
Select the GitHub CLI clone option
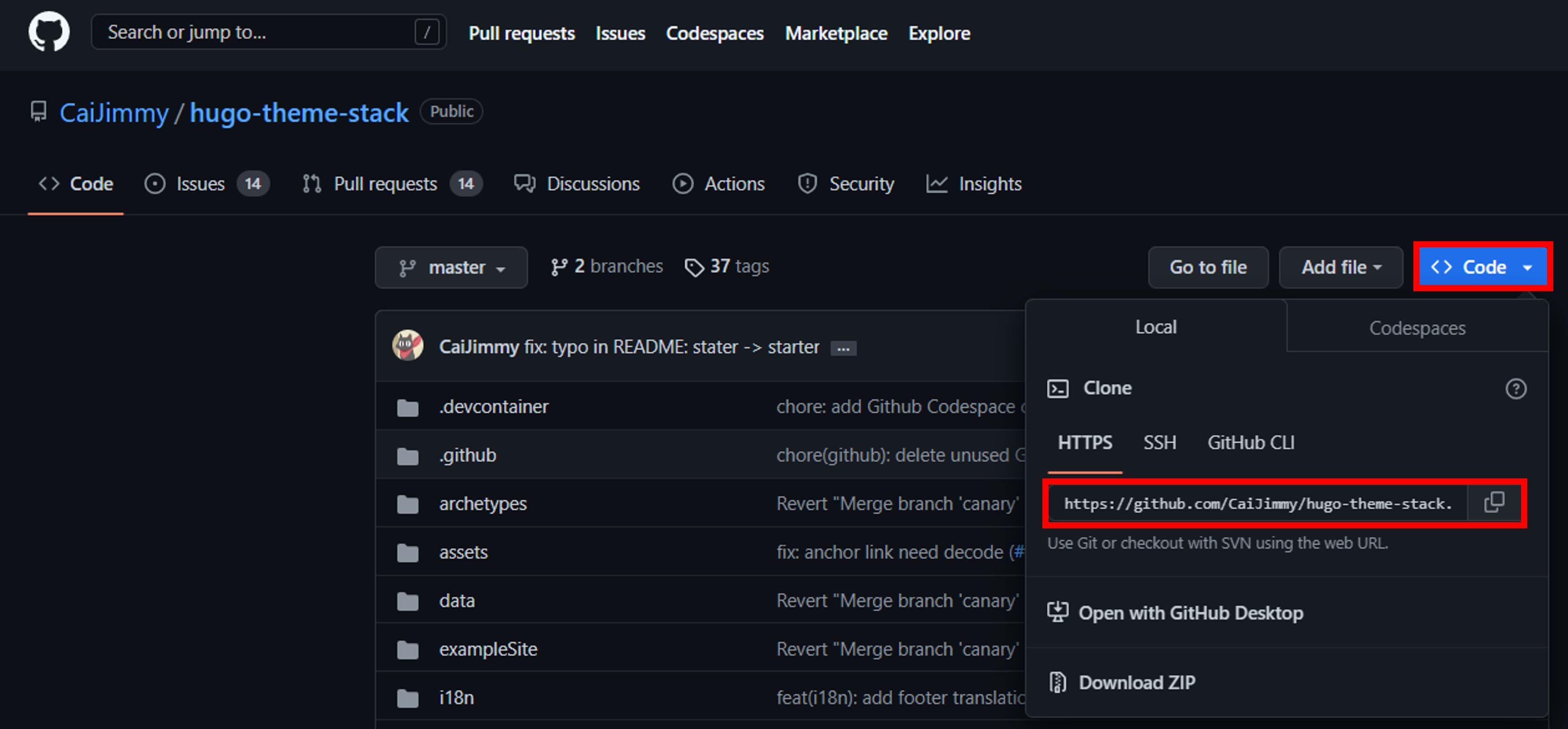coord(1251,442)
